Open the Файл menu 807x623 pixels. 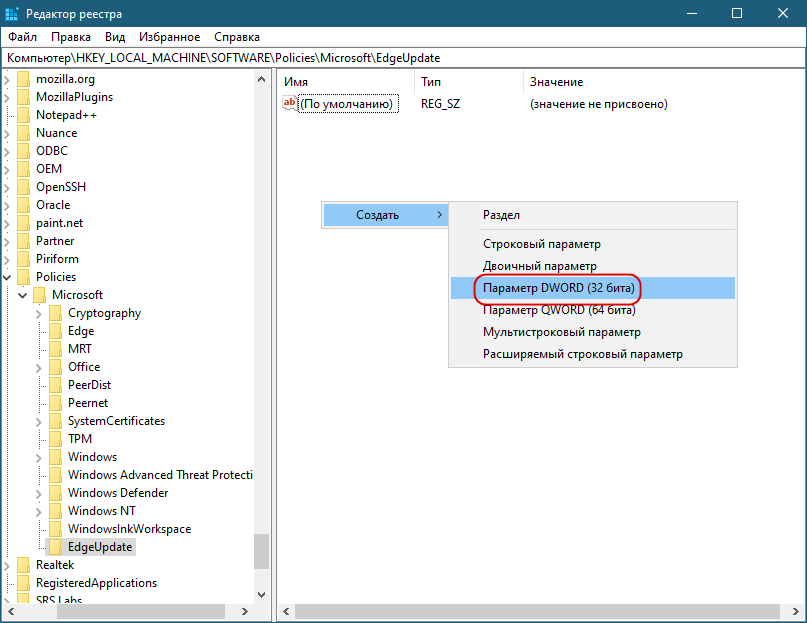click(x=22, y=37)
